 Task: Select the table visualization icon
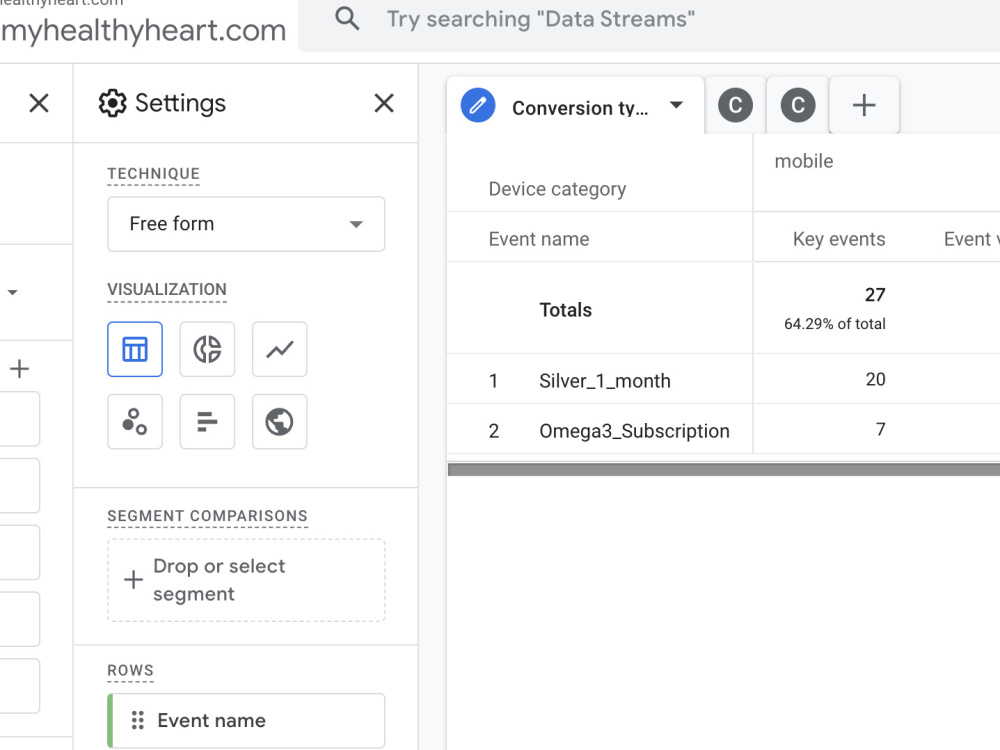point(135,349)
